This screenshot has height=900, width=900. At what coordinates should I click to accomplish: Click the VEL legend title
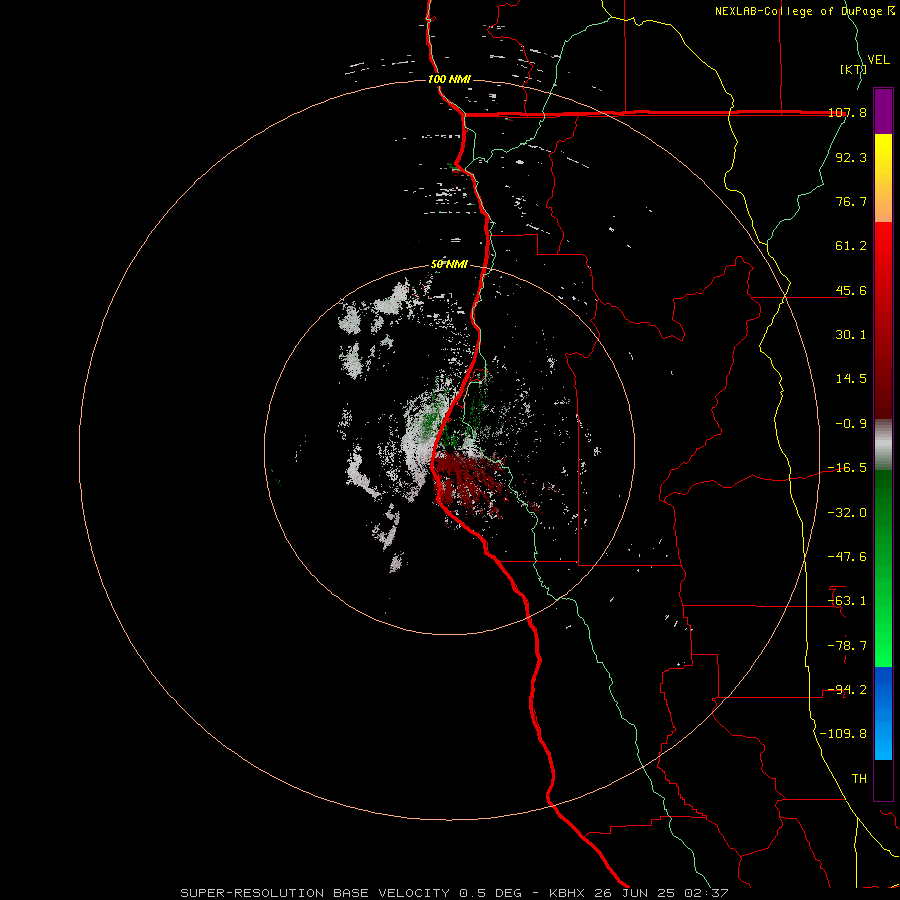coord(878,60)
